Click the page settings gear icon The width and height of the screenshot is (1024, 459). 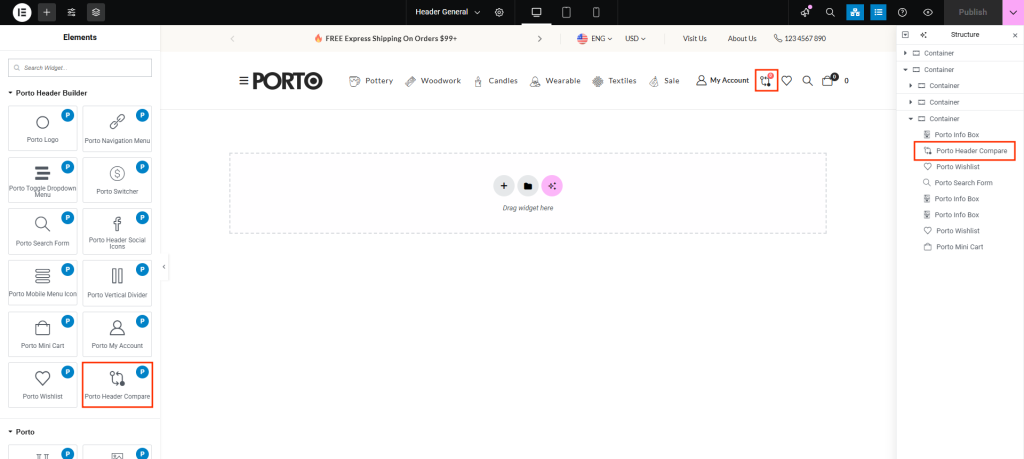499,12
